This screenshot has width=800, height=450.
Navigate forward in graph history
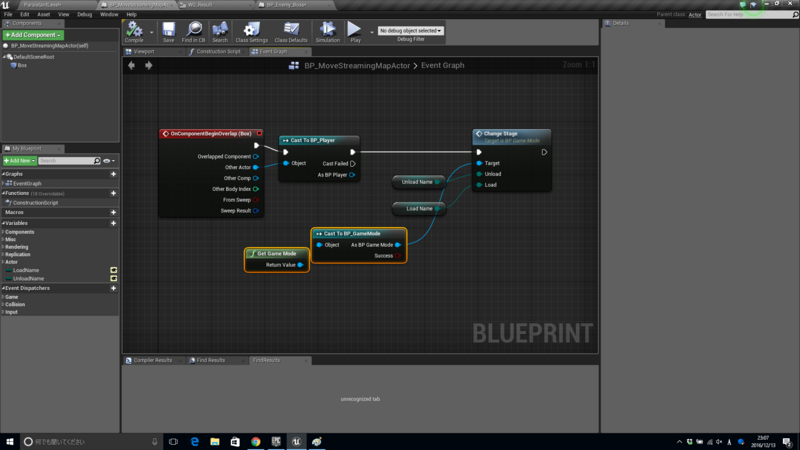(148, 65)
